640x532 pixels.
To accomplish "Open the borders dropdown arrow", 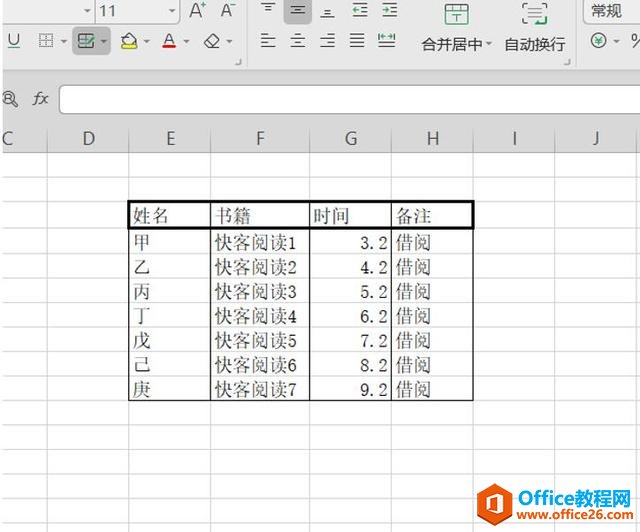I will (64, 41).
